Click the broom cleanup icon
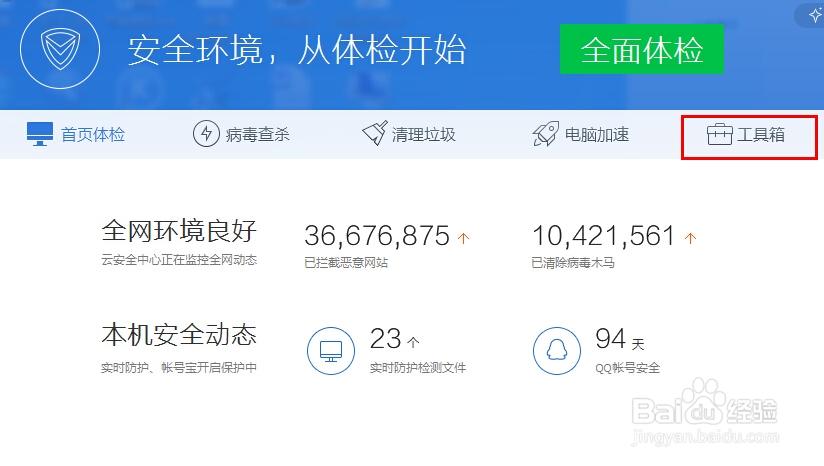 click(375, 133)
